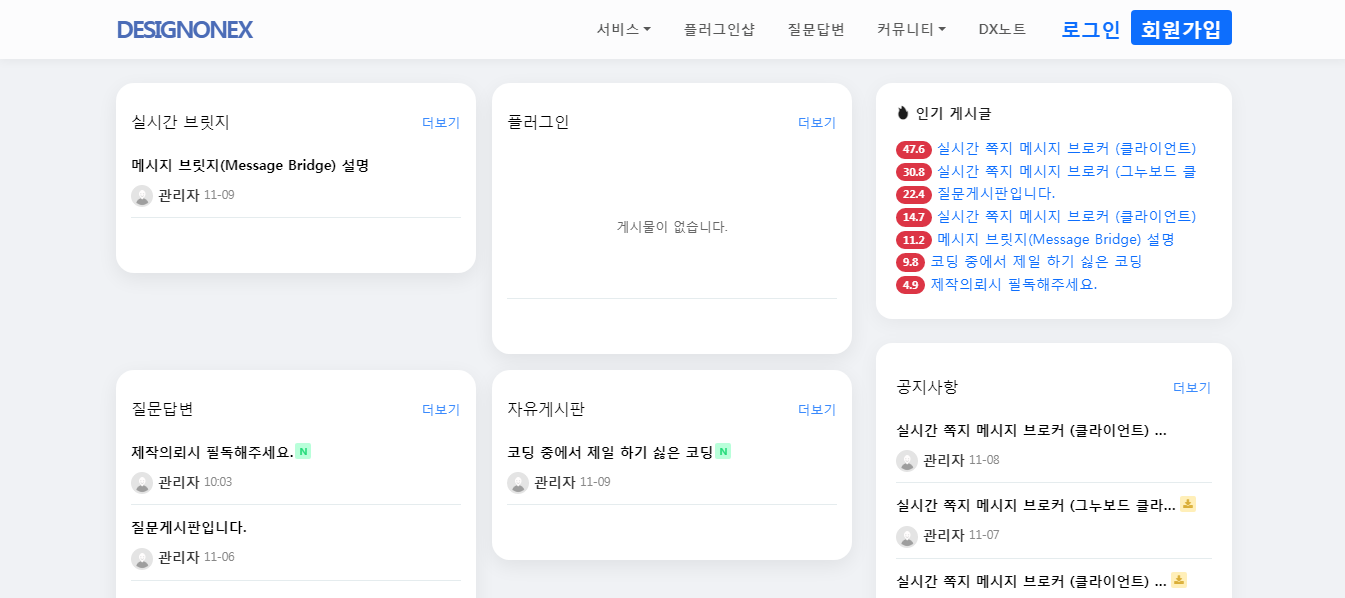Click 관리자 avatar on the 11-08 notice
1345x598 pixels.
tap(907, 461)
